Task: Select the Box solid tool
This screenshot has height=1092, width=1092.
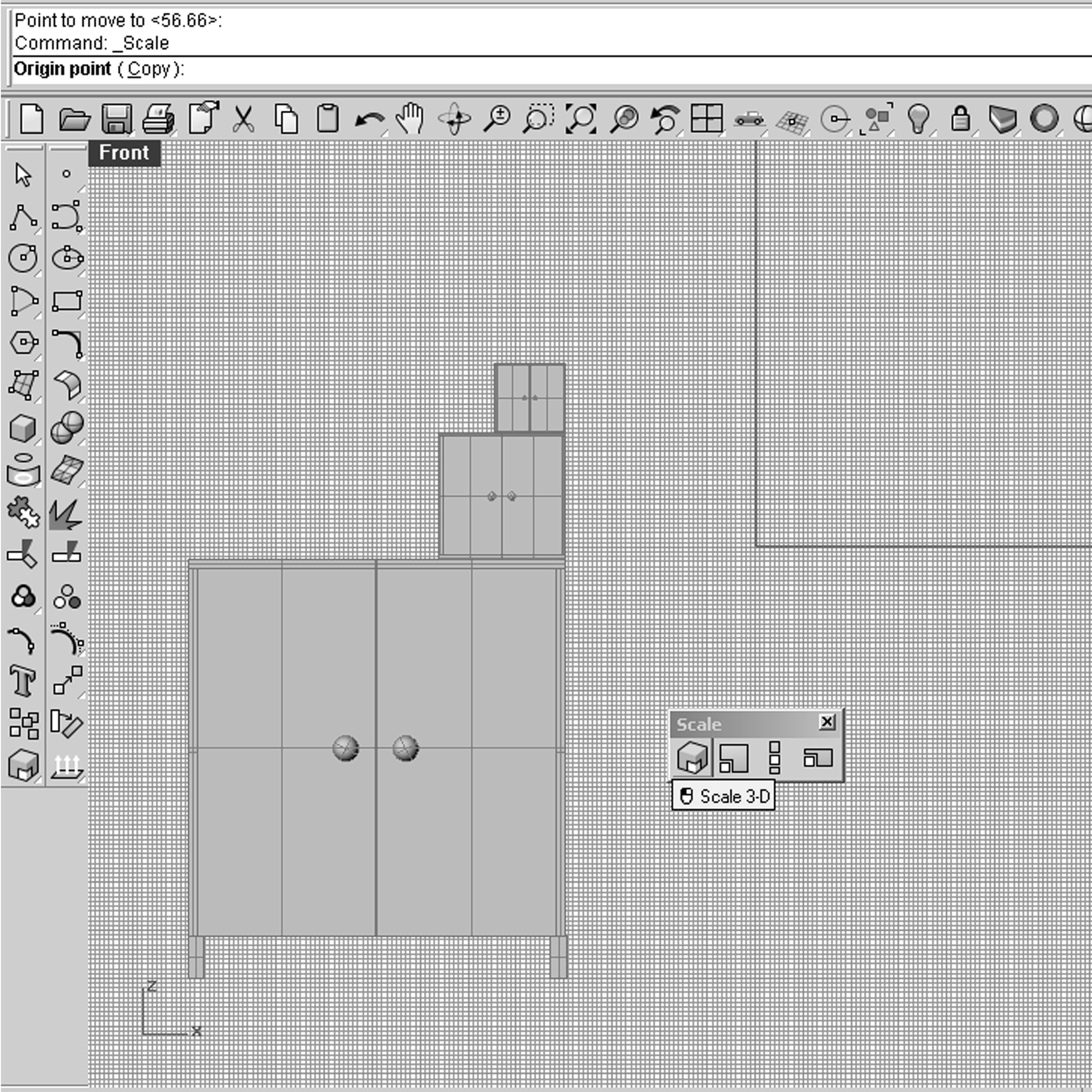Action: (23, 429)
